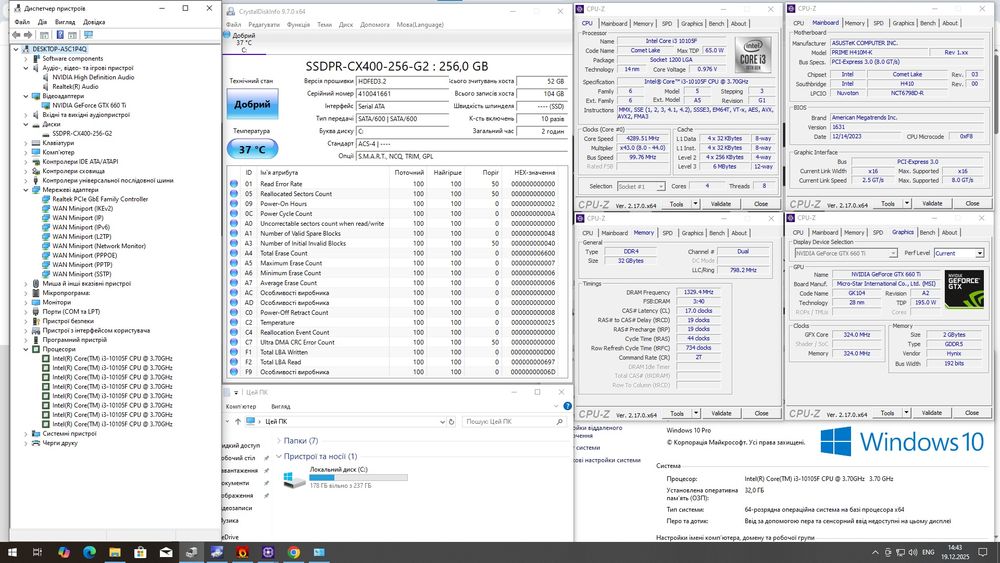Open the Вигляд tab in This PC window
Image resolution: width=1000 pixels, height=563 pixels.
coord(281,406)
